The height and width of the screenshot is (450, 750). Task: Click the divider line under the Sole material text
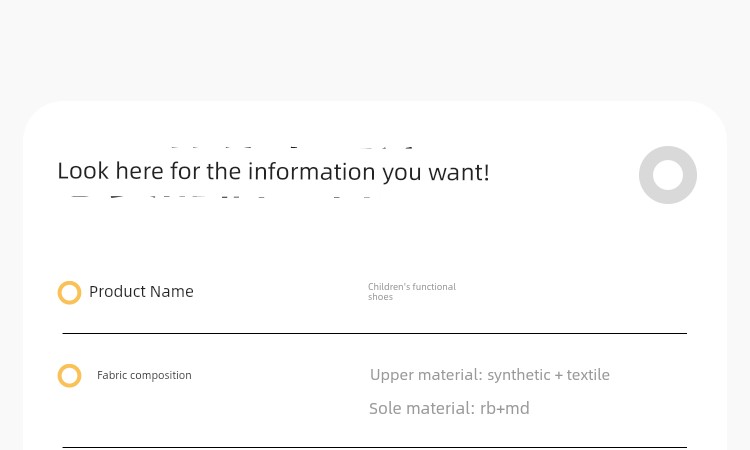(x=375, y=447)
